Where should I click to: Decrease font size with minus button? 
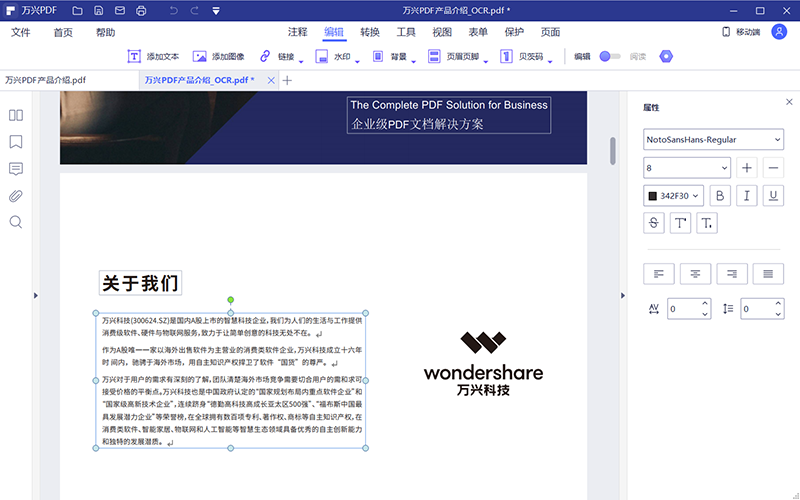(773, 168)
